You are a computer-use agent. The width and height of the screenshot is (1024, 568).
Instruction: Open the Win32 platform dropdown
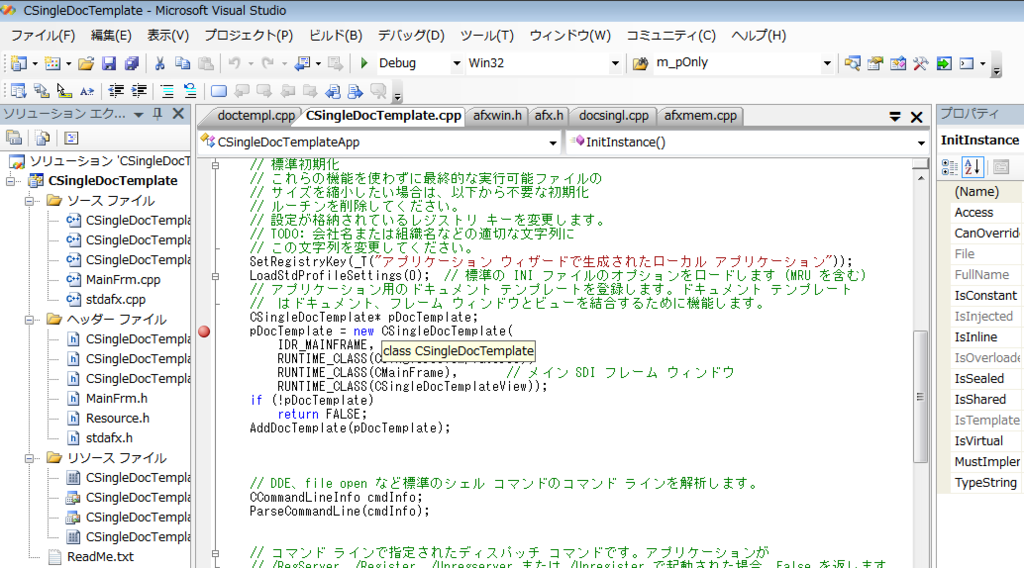click(x=615, y=63)
